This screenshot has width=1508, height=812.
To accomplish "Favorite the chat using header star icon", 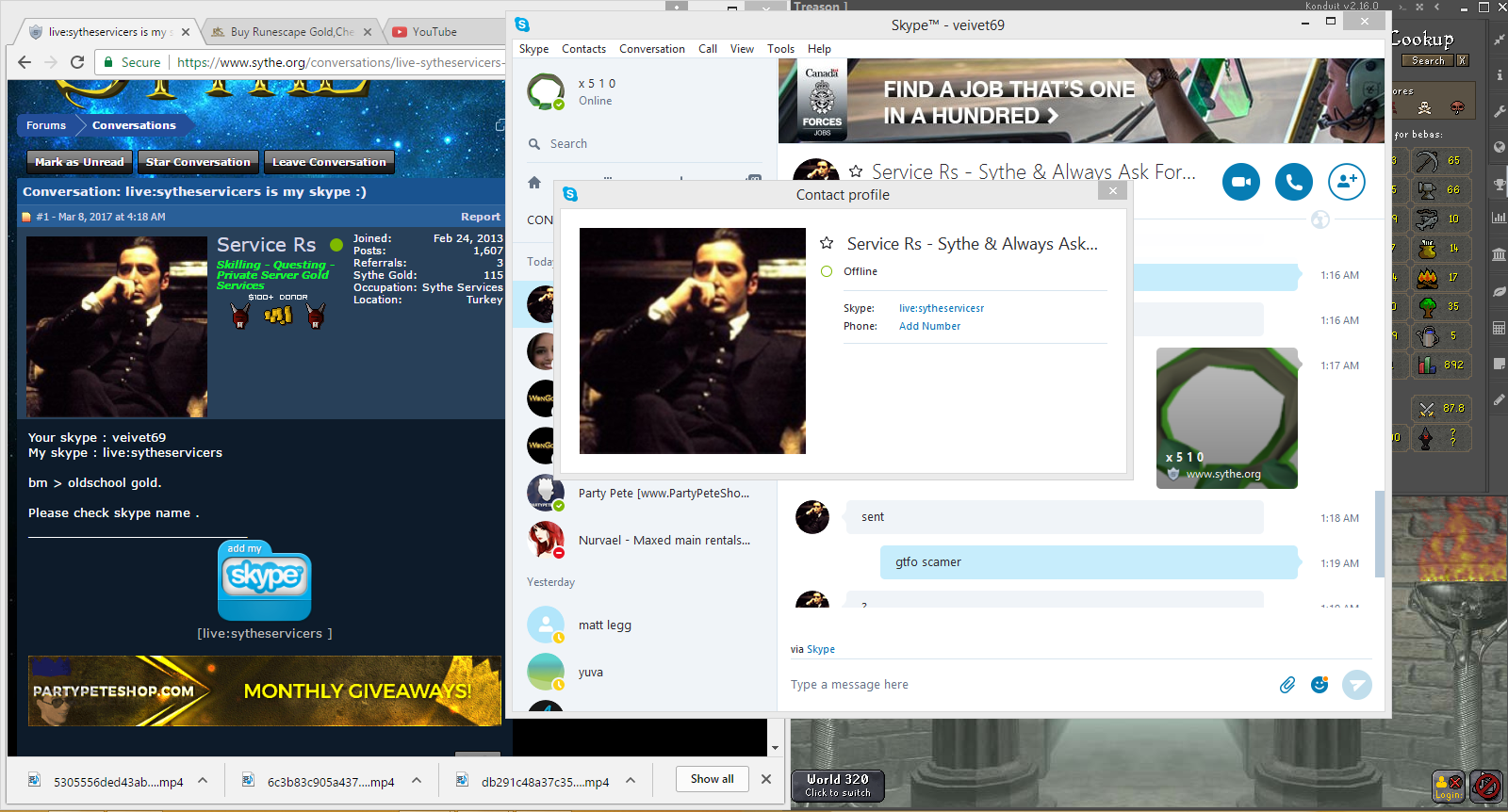I will pyautogui.click(x=856, y=171).
